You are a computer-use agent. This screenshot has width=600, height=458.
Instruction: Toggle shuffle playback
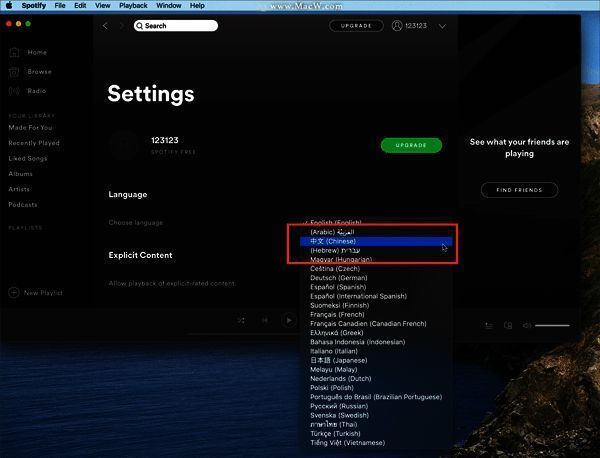click(x=241, y=320)
